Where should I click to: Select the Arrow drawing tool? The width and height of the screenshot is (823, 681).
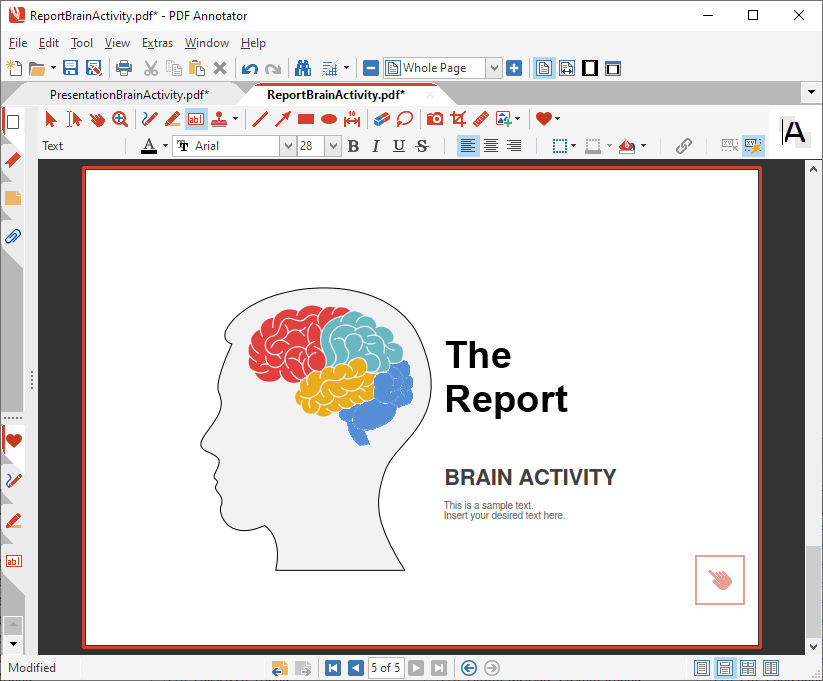tap(283, 119)
